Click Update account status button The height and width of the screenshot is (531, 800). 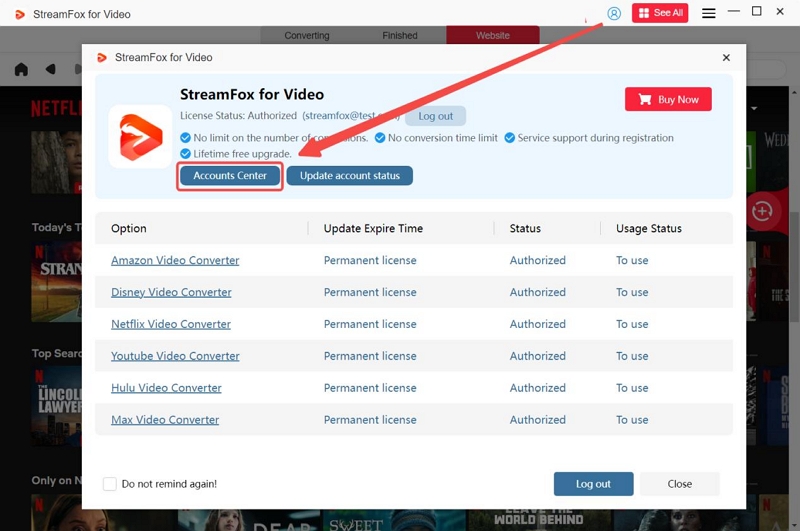click(x=349, y=176)
